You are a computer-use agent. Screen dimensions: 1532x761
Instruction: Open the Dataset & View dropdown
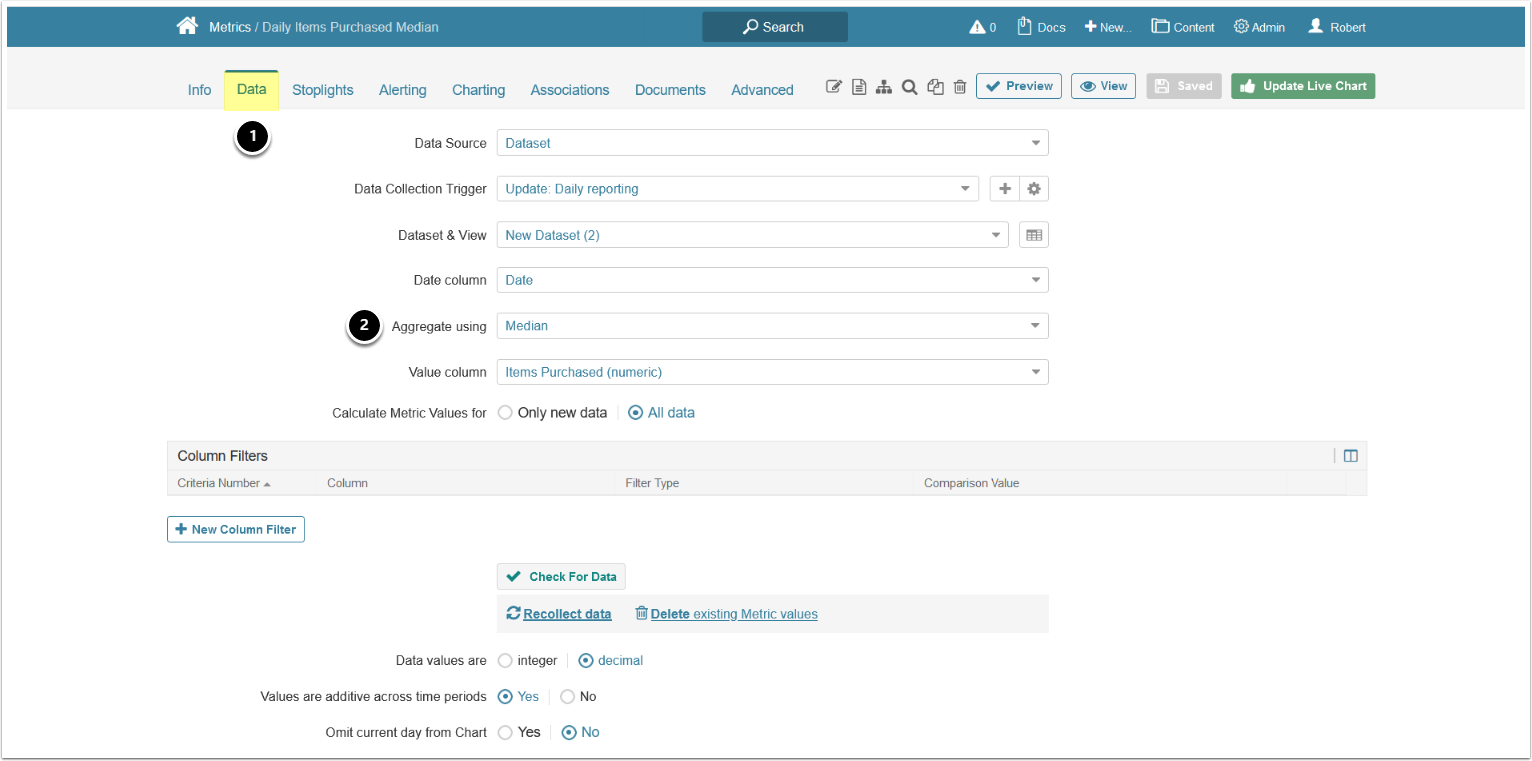click(x=753, y=235)
